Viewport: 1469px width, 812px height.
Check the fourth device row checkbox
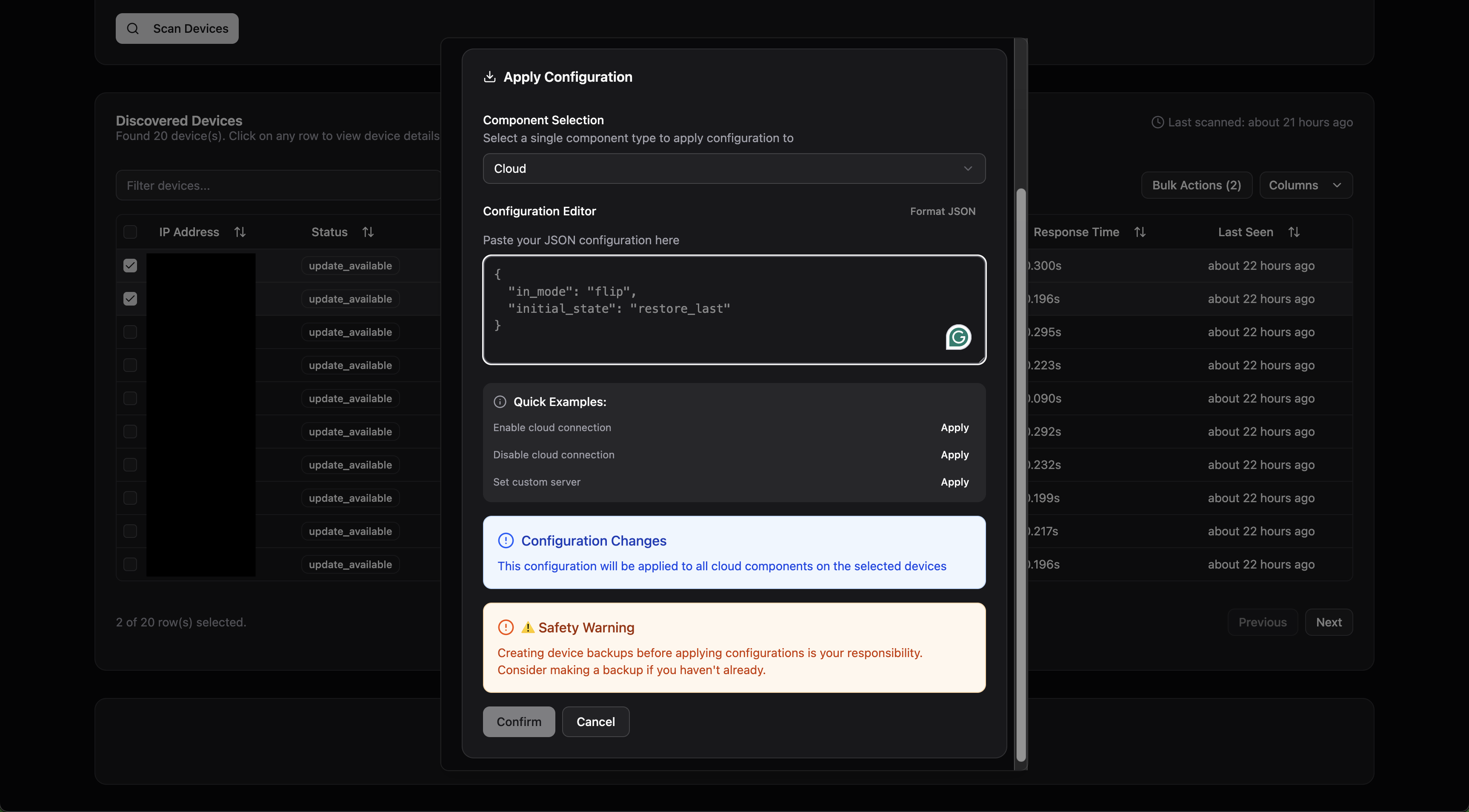click(x=130, y=365)
